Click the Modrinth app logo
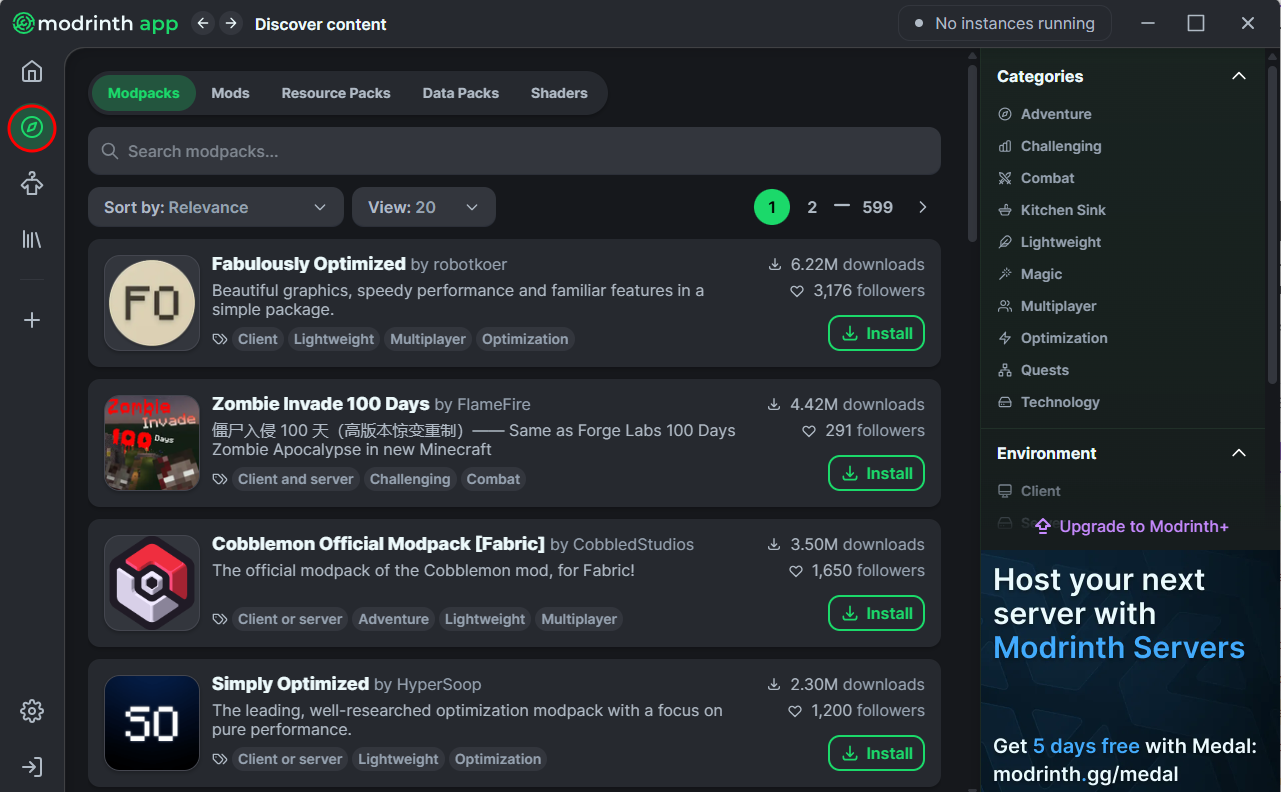The width and height of the screenshot is (1281, 792). pyautogui.click(x=95, y=23)
